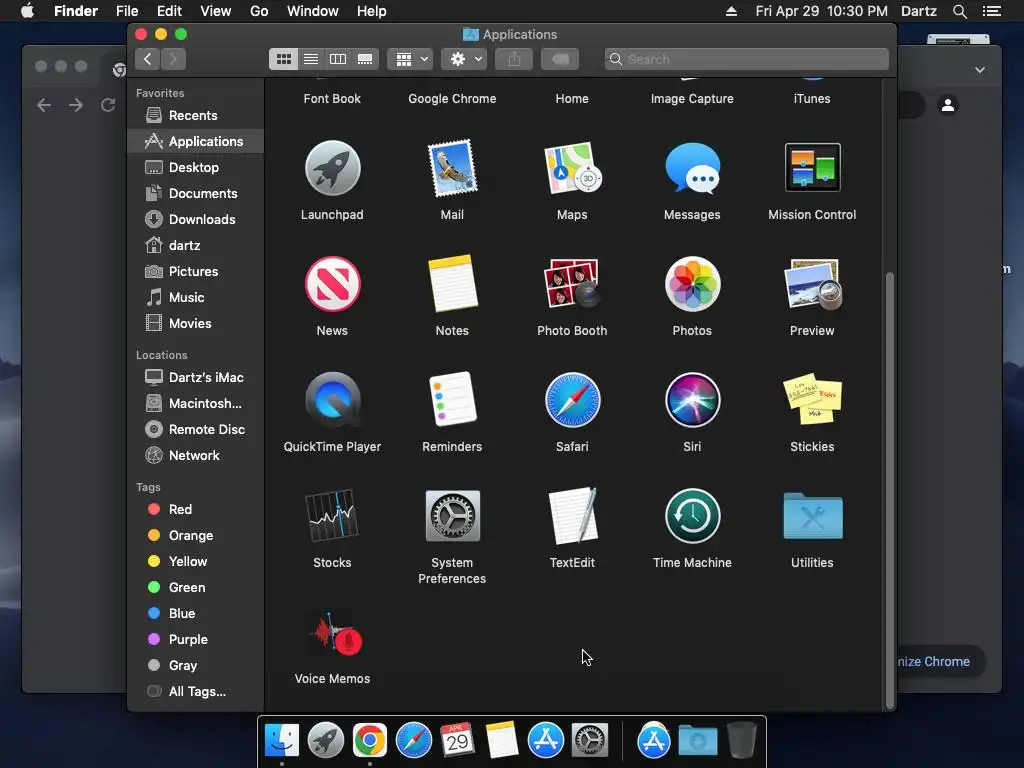
Task: Open Notification Center icon in menu bar
Action: tap(992, 11)
